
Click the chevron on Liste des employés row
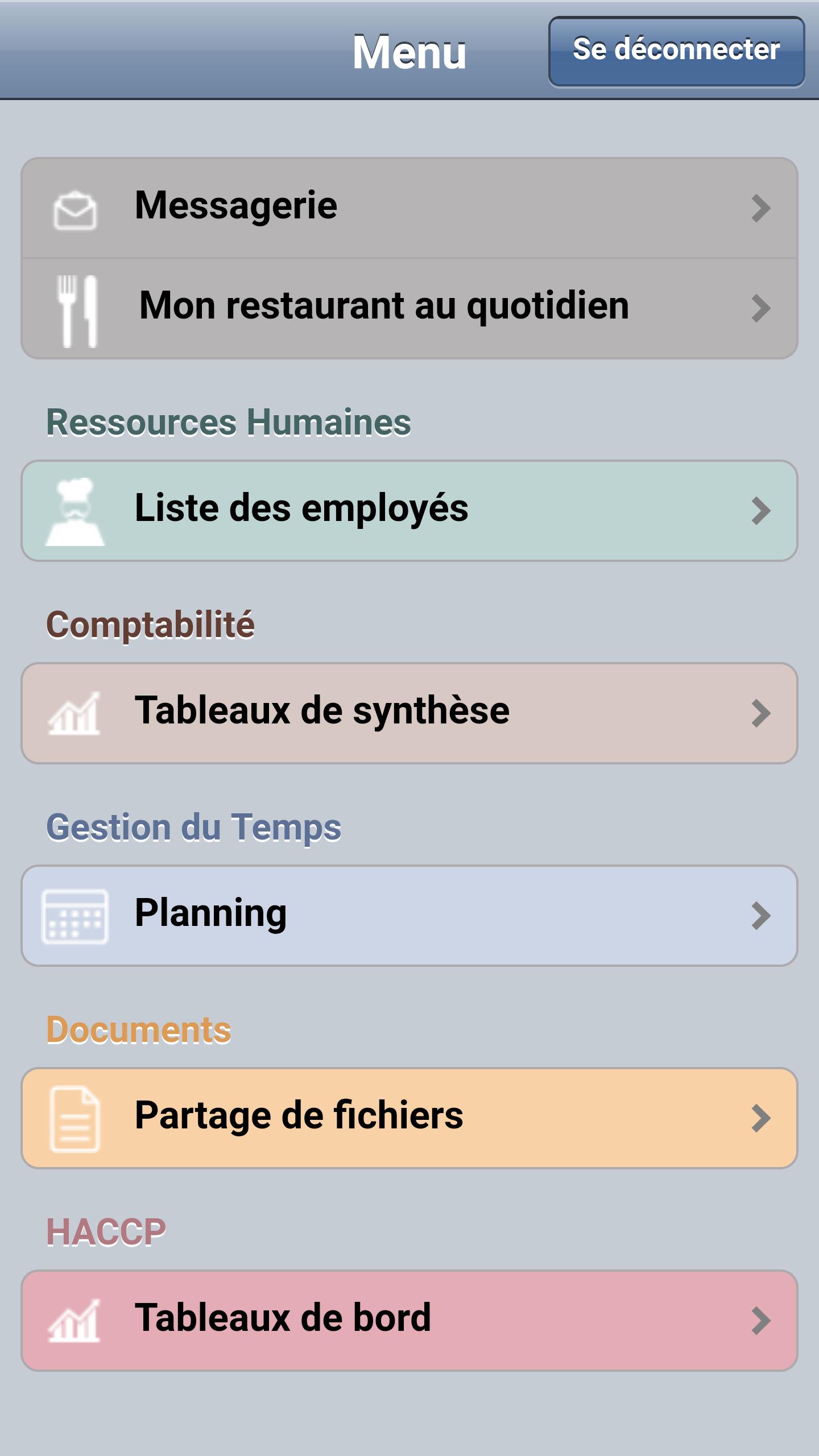click(760, 511)
